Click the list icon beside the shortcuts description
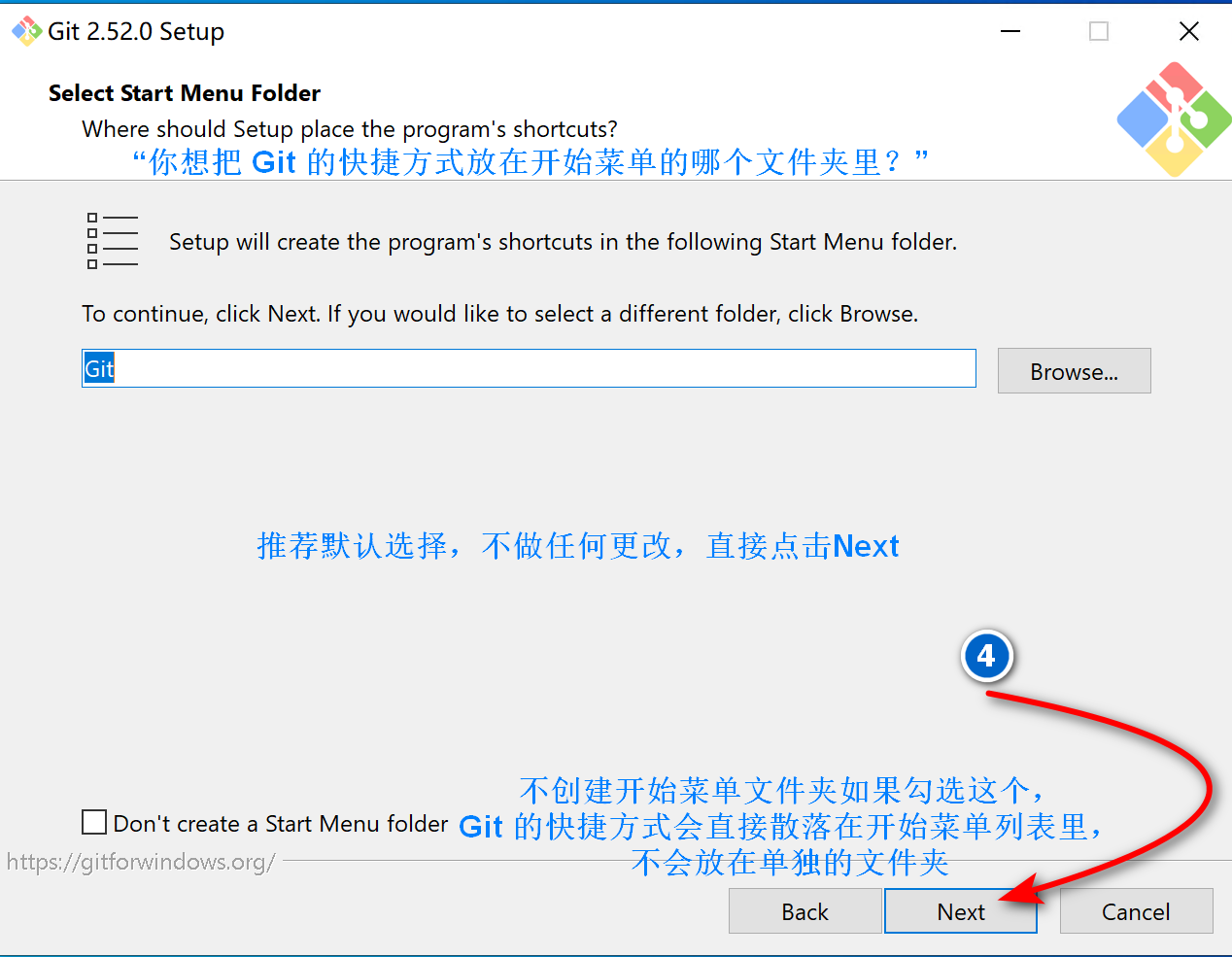 113,241
